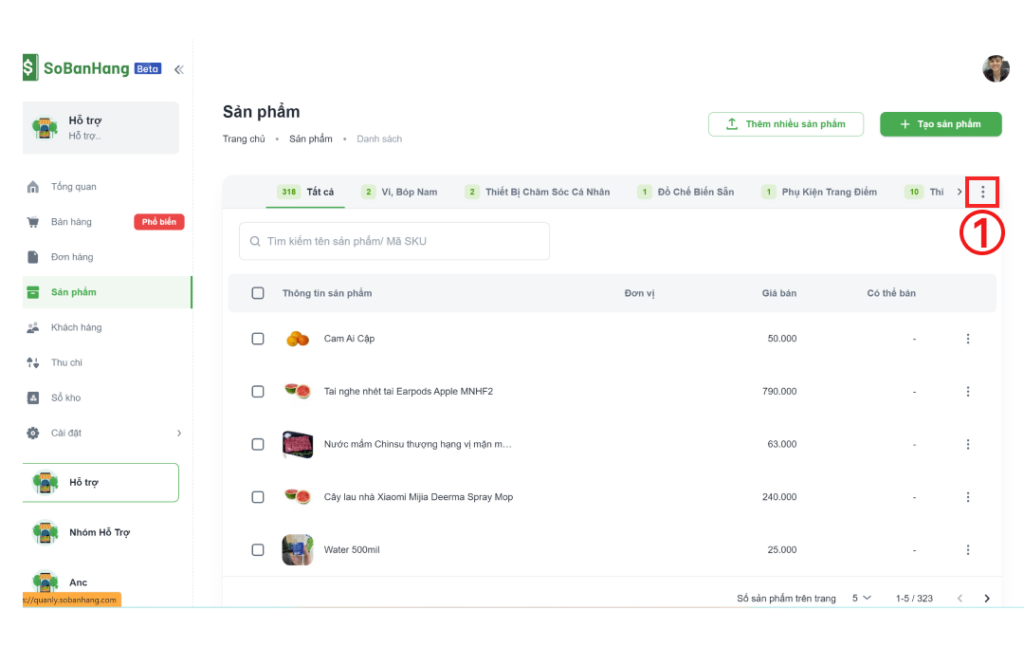Tick checkbox for Cam Ai Cập product
The image size is (1024, 647).
click(258, 339)
